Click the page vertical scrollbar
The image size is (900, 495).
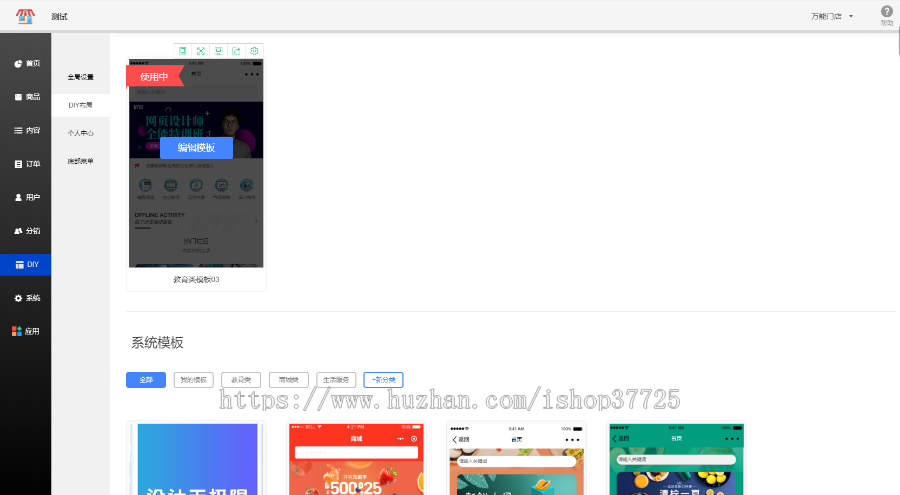(x=898, y=43)
